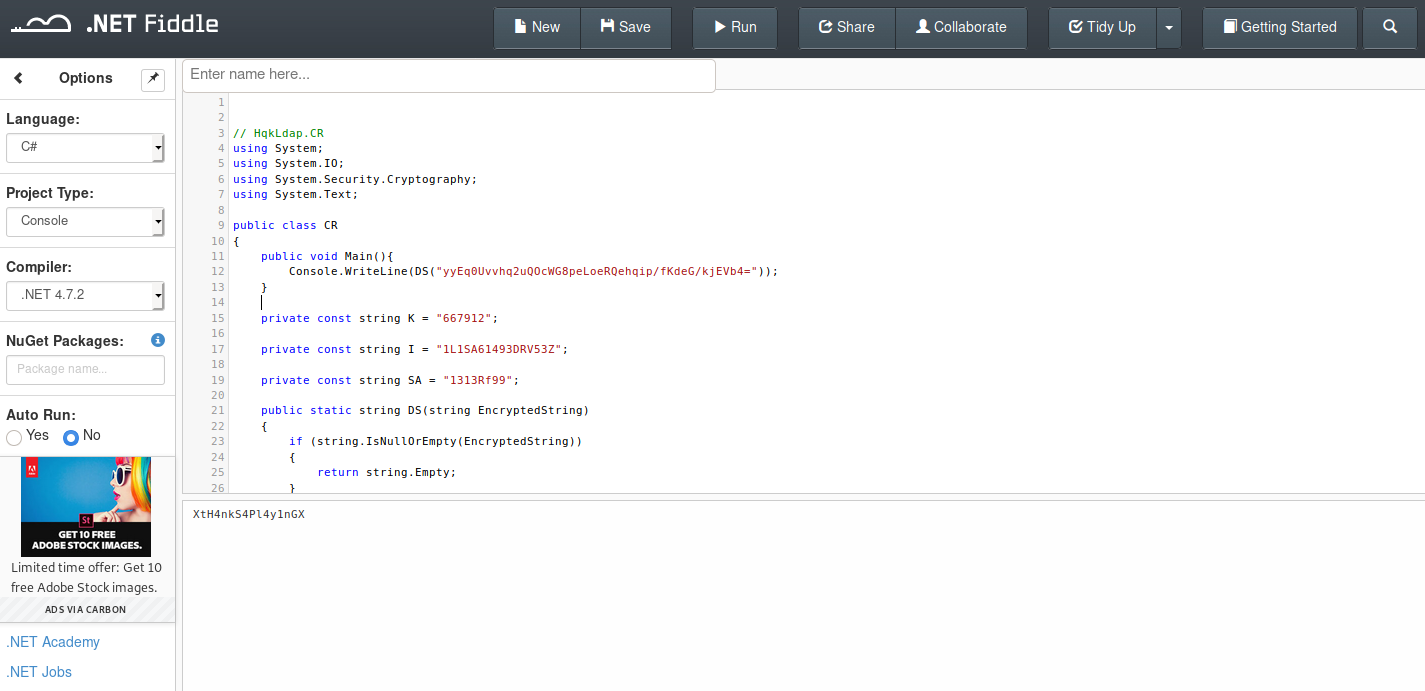The width and height of the screenshot is (1425, 691).
Task: Open the Compiler dropdown showing .NET 4.7.2
Action: [85, 295]
